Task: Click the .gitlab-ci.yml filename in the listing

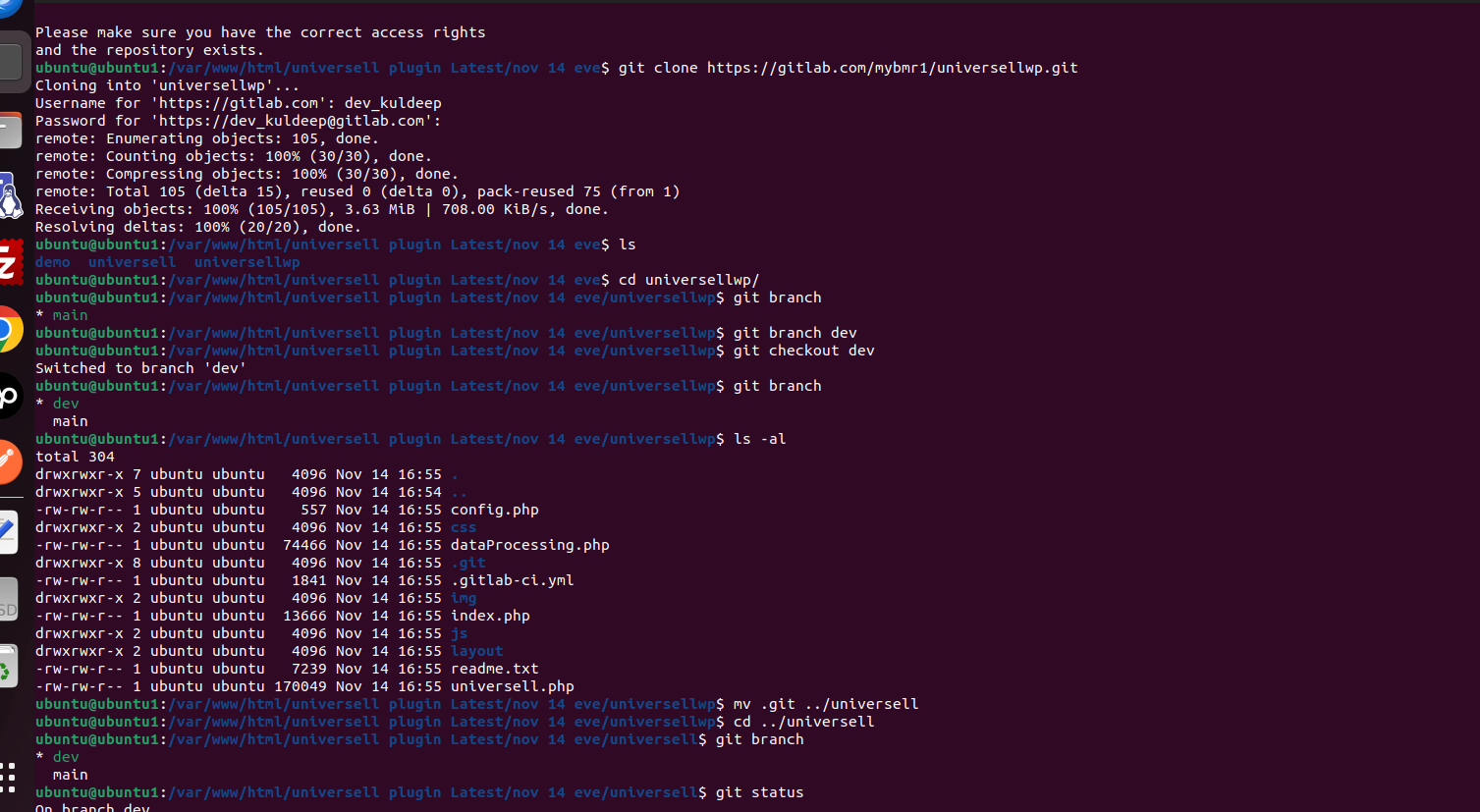Action: point(512,580)
